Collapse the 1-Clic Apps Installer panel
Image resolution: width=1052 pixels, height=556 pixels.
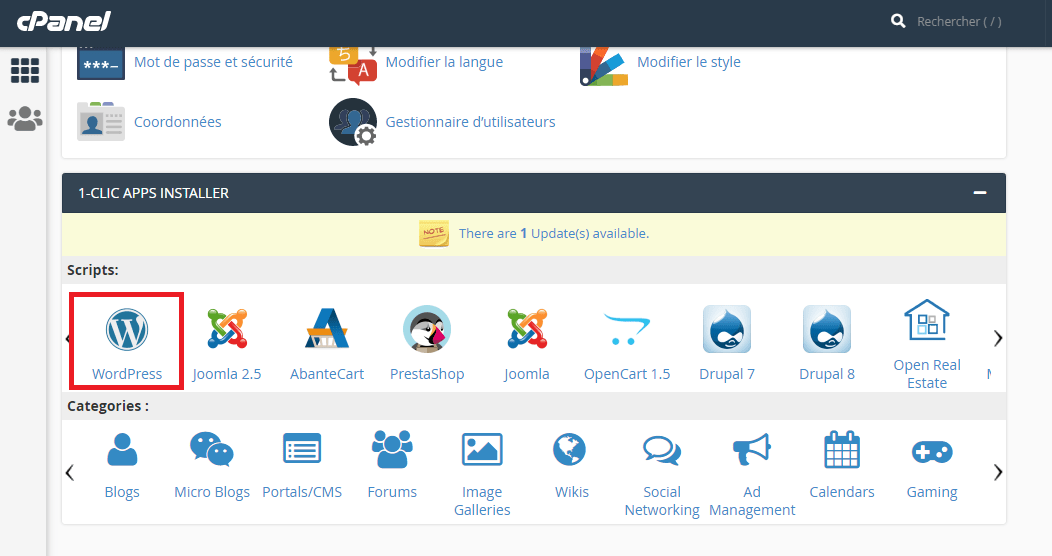point(980,193)
